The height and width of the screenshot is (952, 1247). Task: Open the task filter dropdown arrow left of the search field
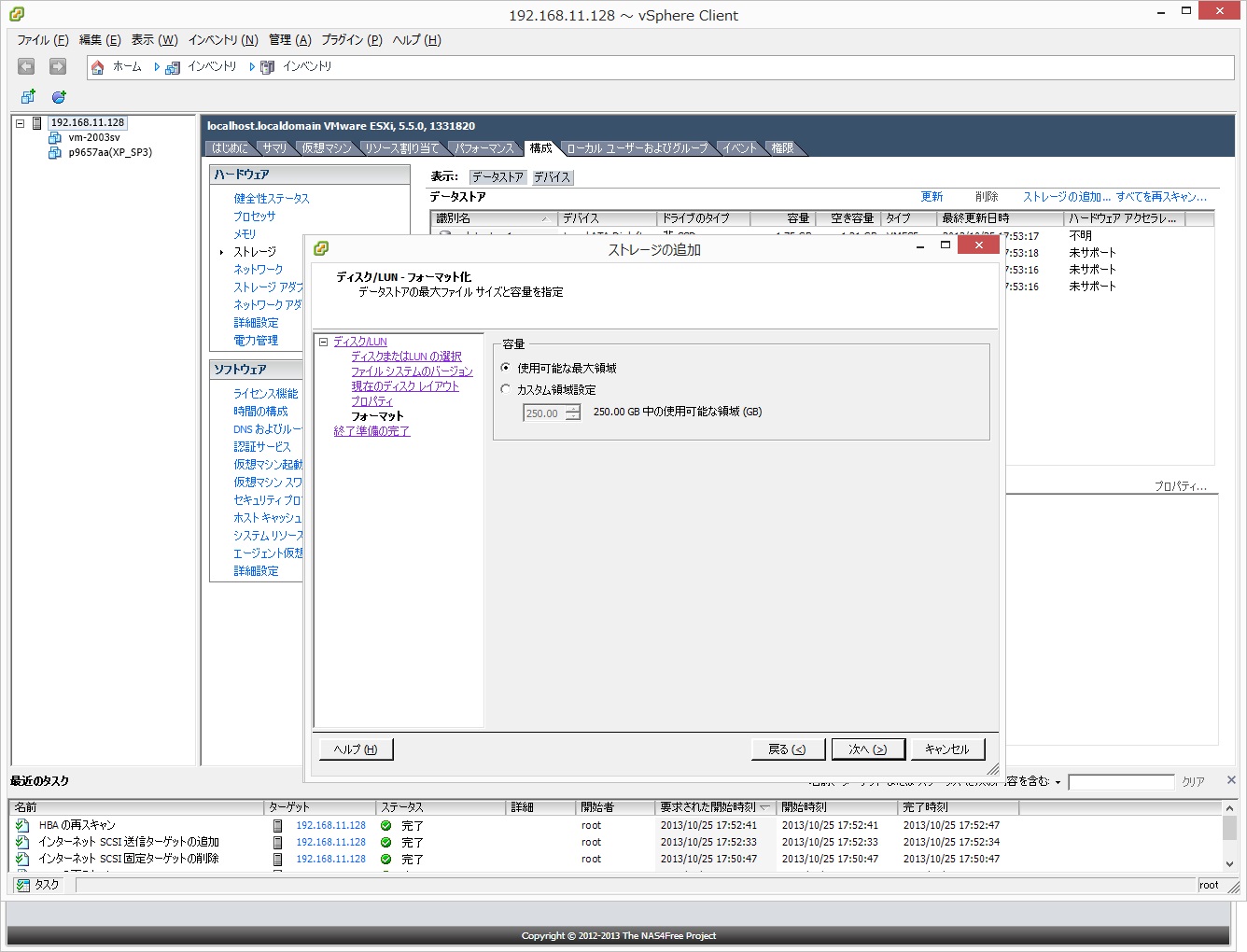pos(1058,782)
